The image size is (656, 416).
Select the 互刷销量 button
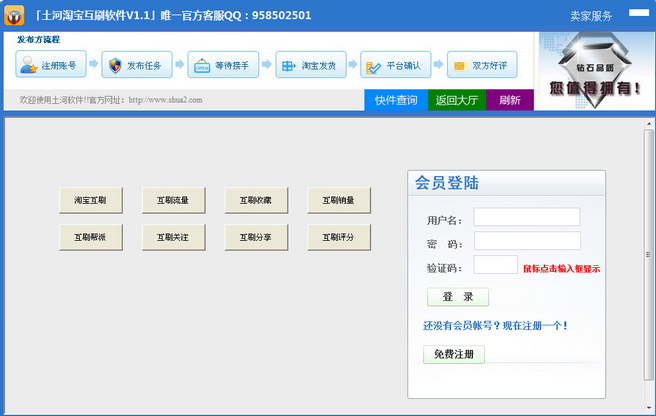tap(339, 200)
